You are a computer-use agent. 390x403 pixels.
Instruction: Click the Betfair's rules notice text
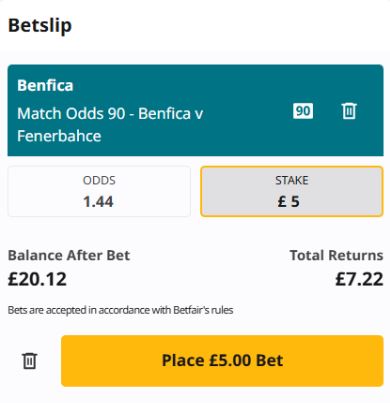click(x=120, y=310)
